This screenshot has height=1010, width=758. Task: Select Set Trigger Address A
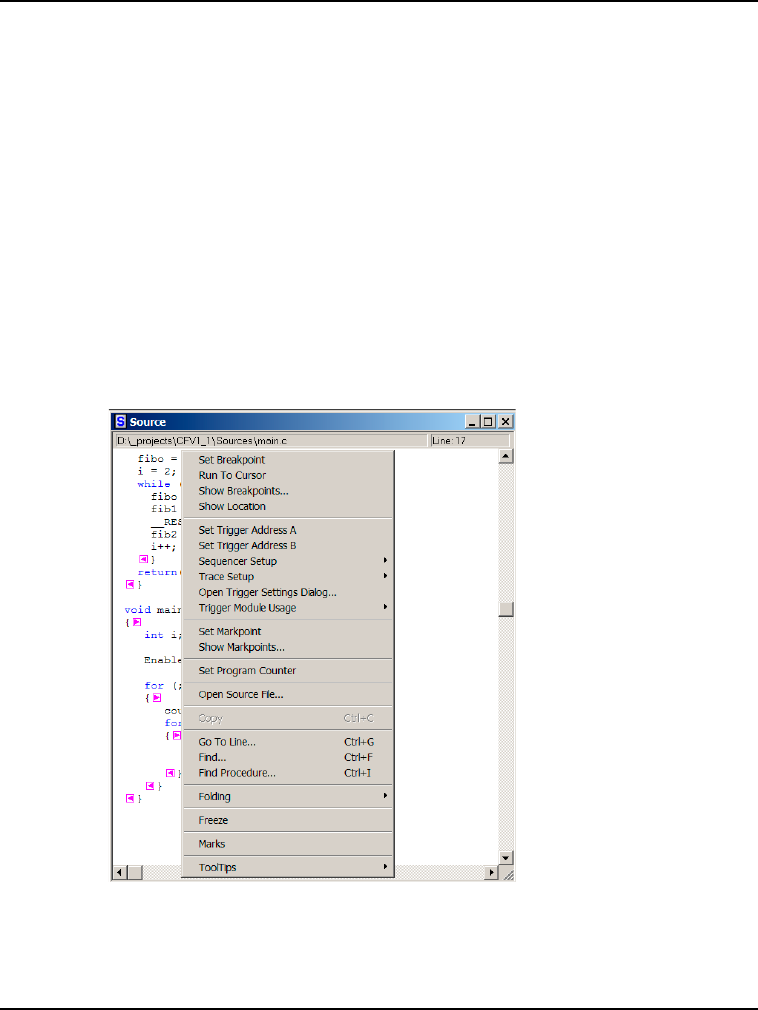(288, 530)
